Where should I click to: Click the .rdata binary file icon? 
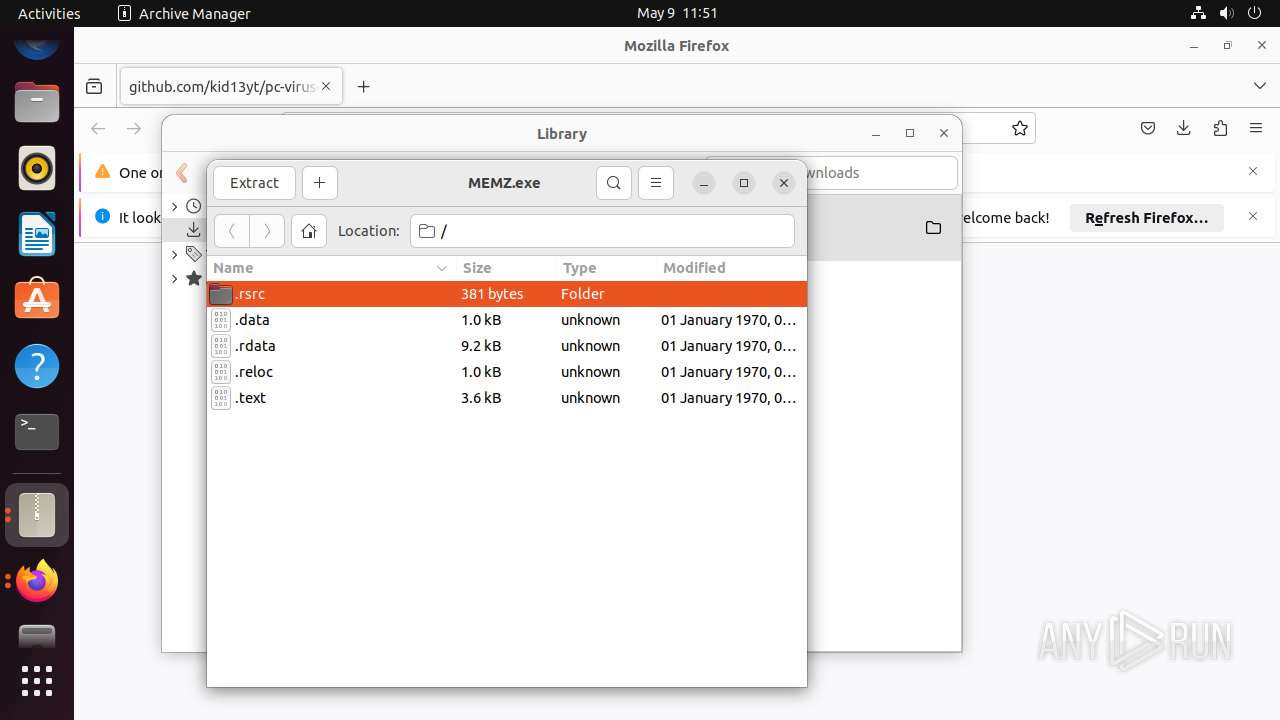click(221, 346)
